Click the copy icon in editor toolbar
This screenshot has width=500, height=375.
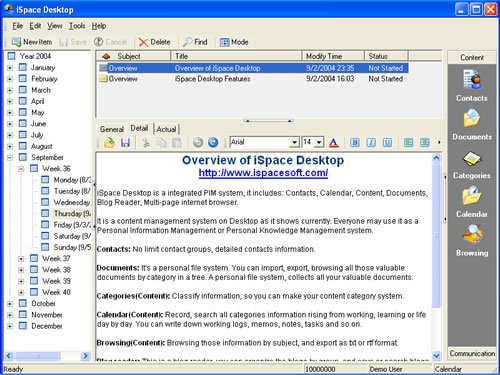(x=162, y=143)
